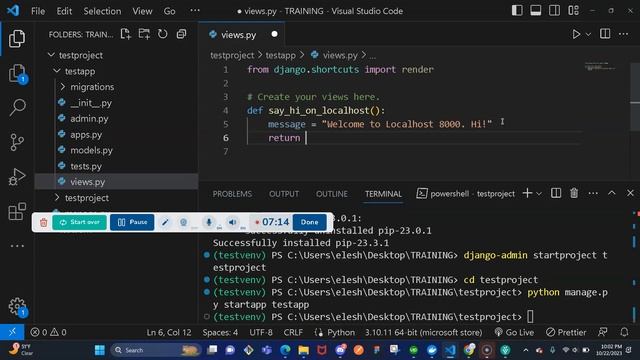Viewport: 640px width, 360px height.
Task: Expand the migrations folder
Action: (62, 87)
